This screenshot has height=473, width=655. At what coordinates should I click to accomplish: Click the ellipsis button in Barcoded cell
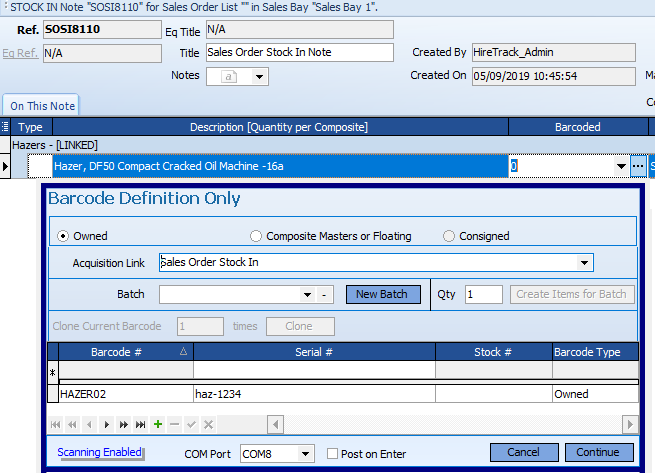(638, 166)
